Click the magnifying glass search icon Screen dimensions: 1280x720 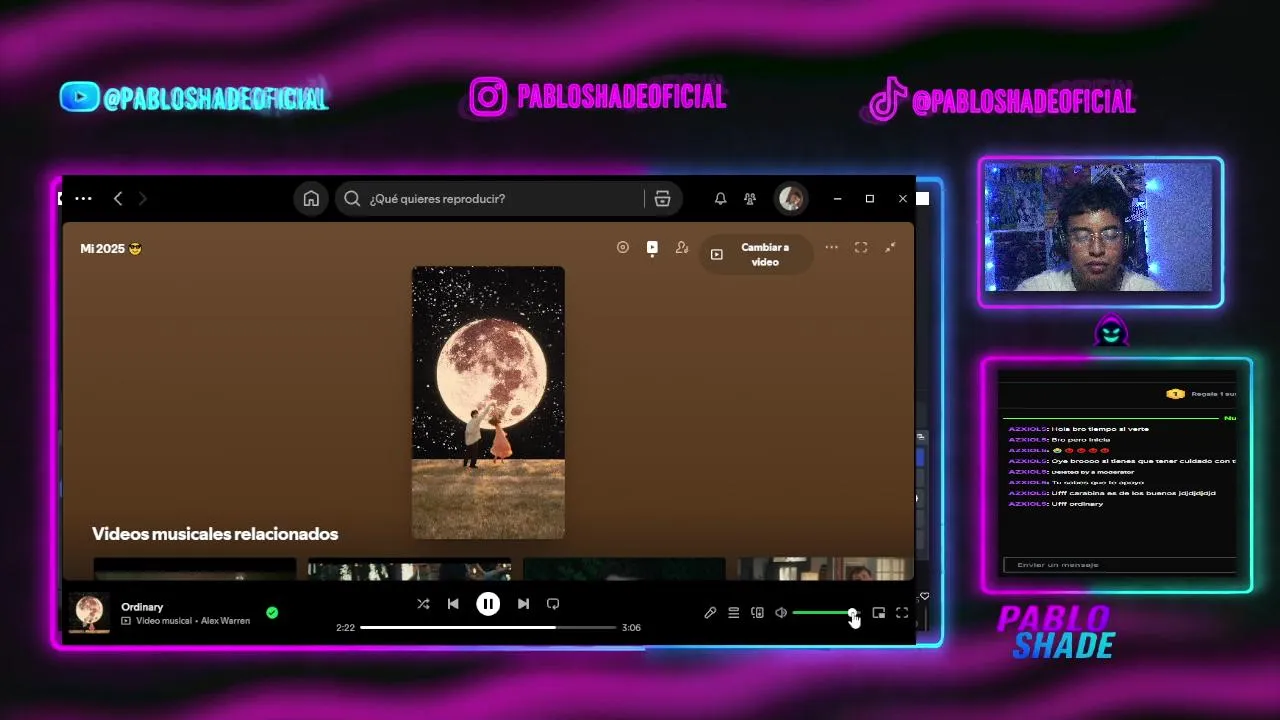tap(352, 199)
